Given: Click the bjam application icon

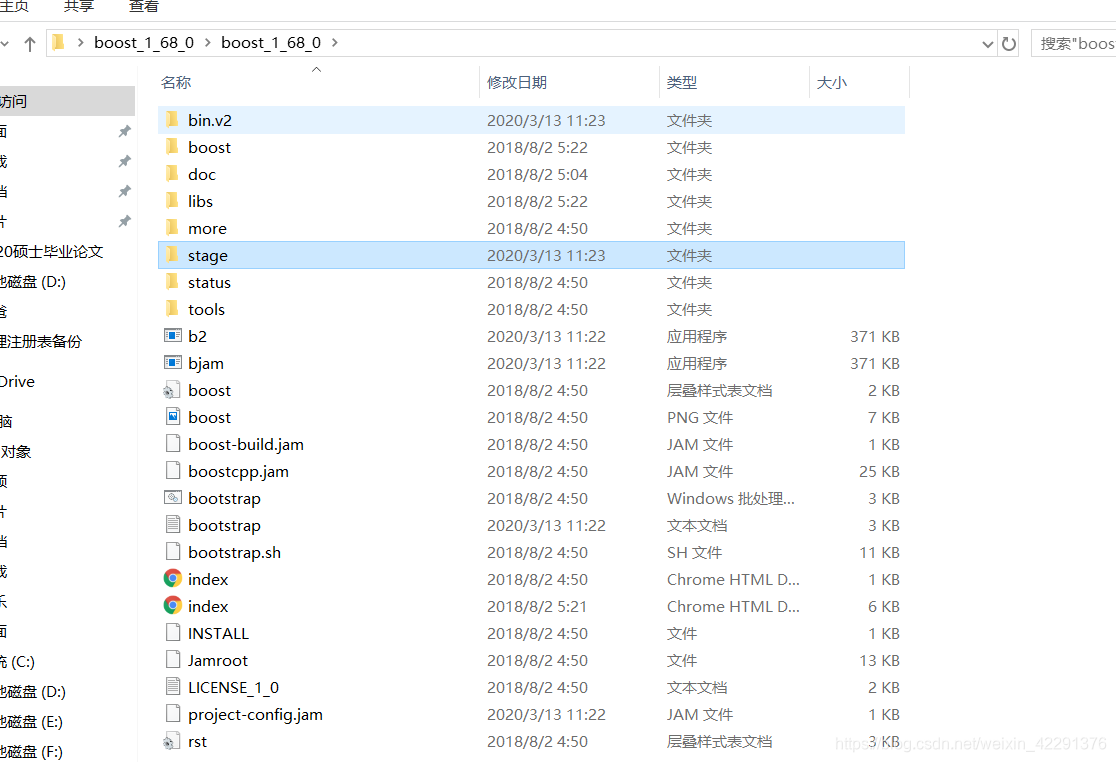Looking at the screenshot, I should click(173, 363).
